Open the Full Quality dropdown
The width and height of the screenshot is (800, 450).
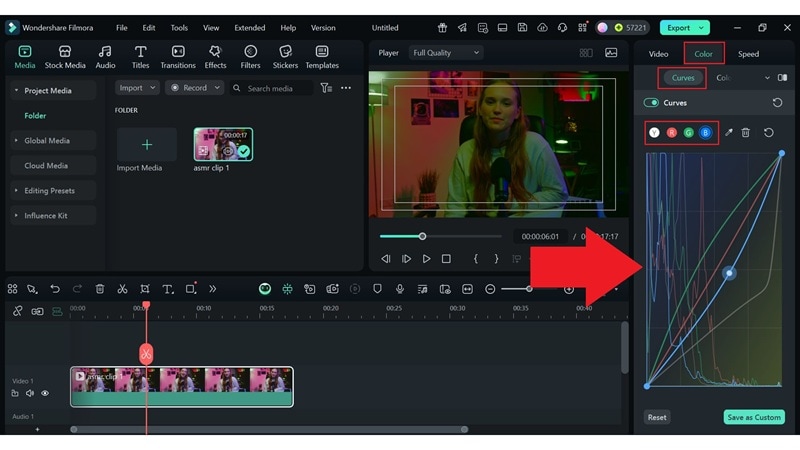[x=445, y=53]
